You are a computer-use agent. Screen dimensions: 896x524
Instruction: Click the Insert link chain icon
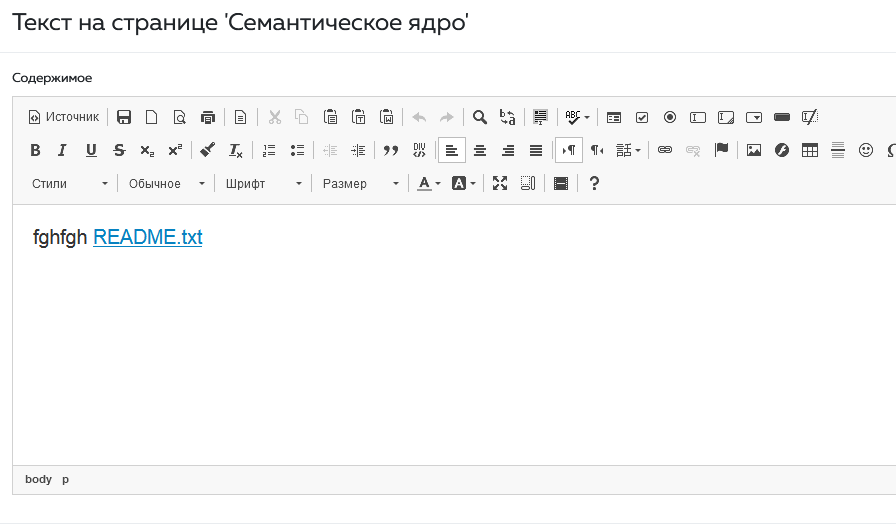click(x=665, y=150)
